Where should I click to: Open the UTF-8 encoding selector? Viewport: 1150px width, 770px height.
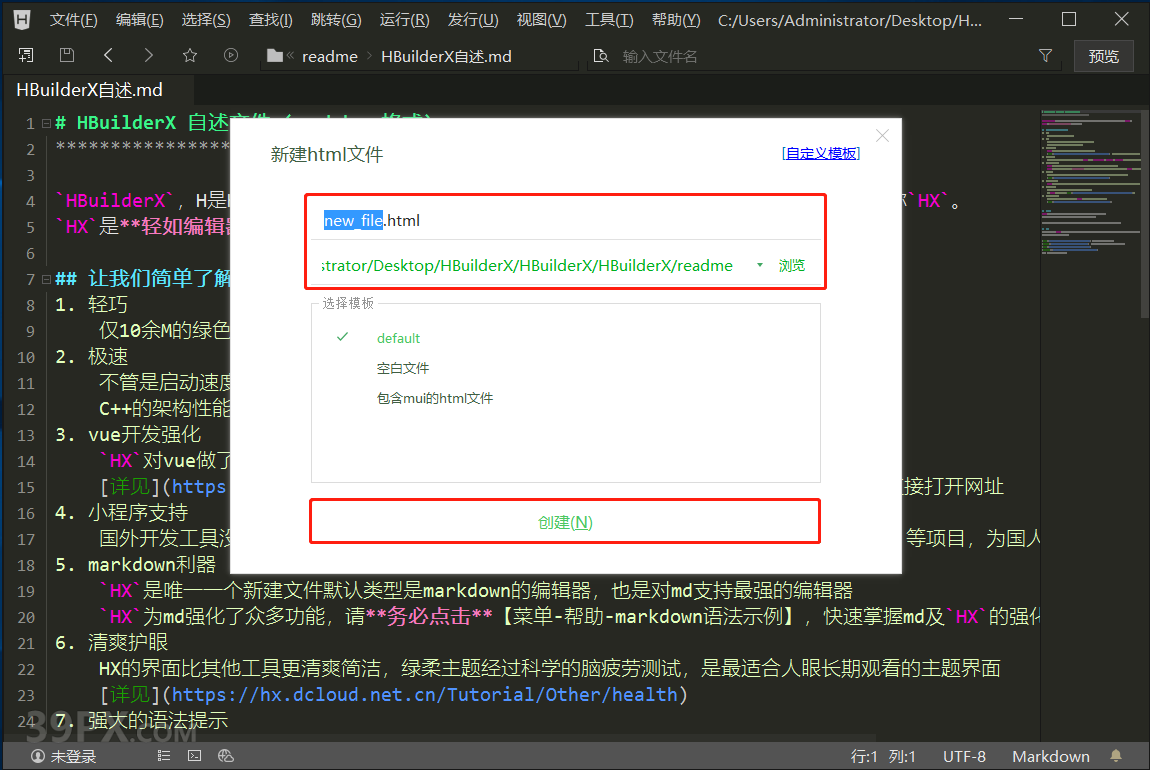(963, 756)
